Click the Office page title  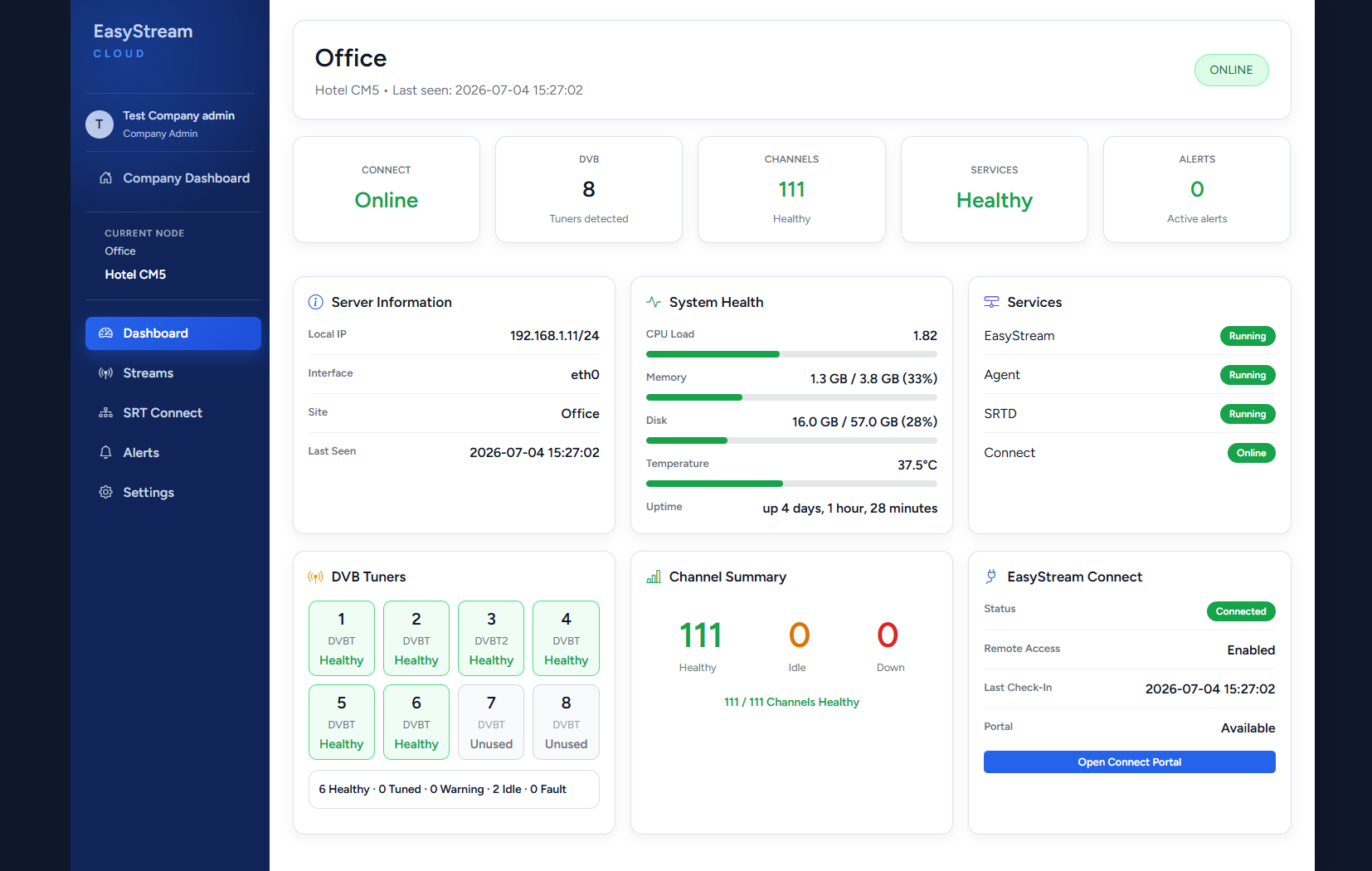351,58
